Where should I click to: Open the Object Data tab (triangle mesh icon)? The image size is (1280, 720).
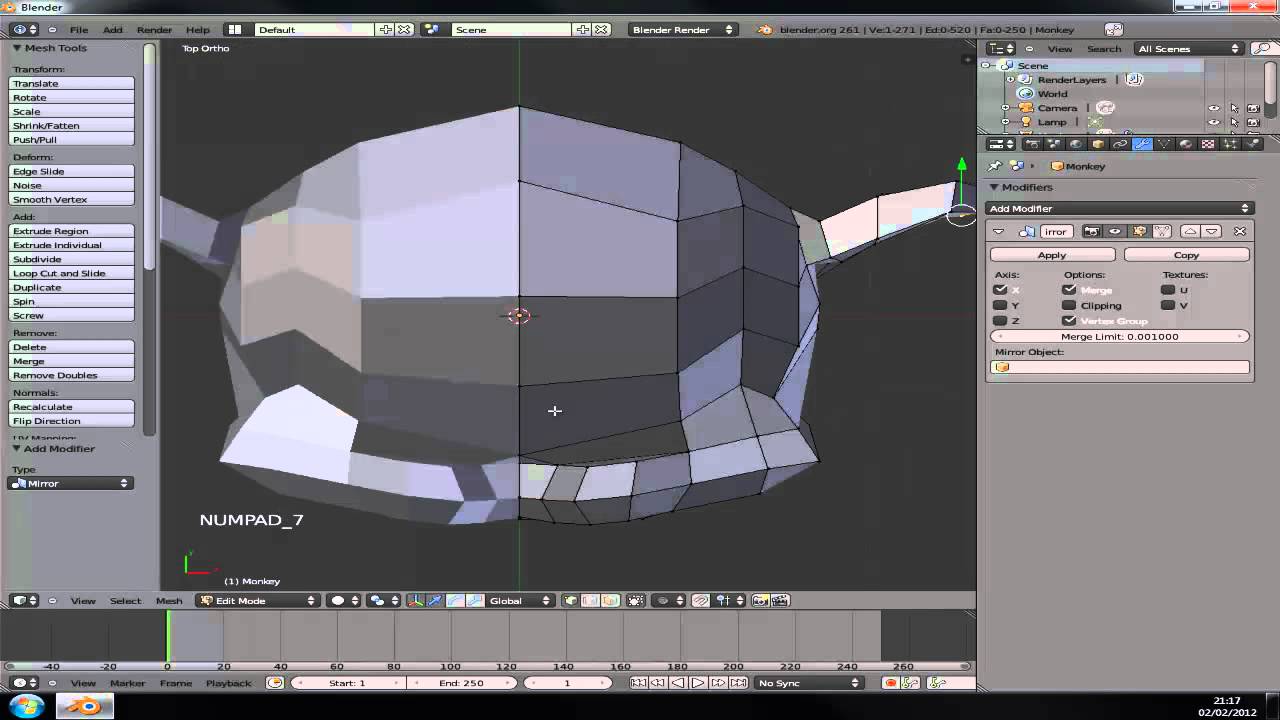click(1164, 144)
